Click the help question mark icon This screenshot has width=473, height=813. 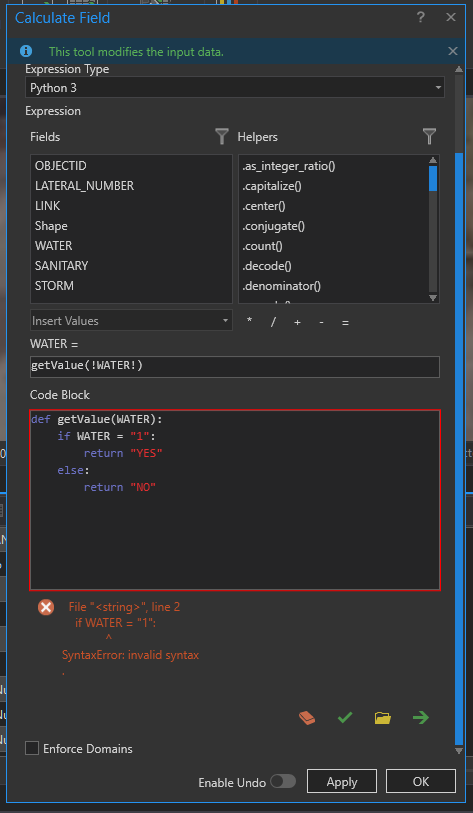point(421,18)
